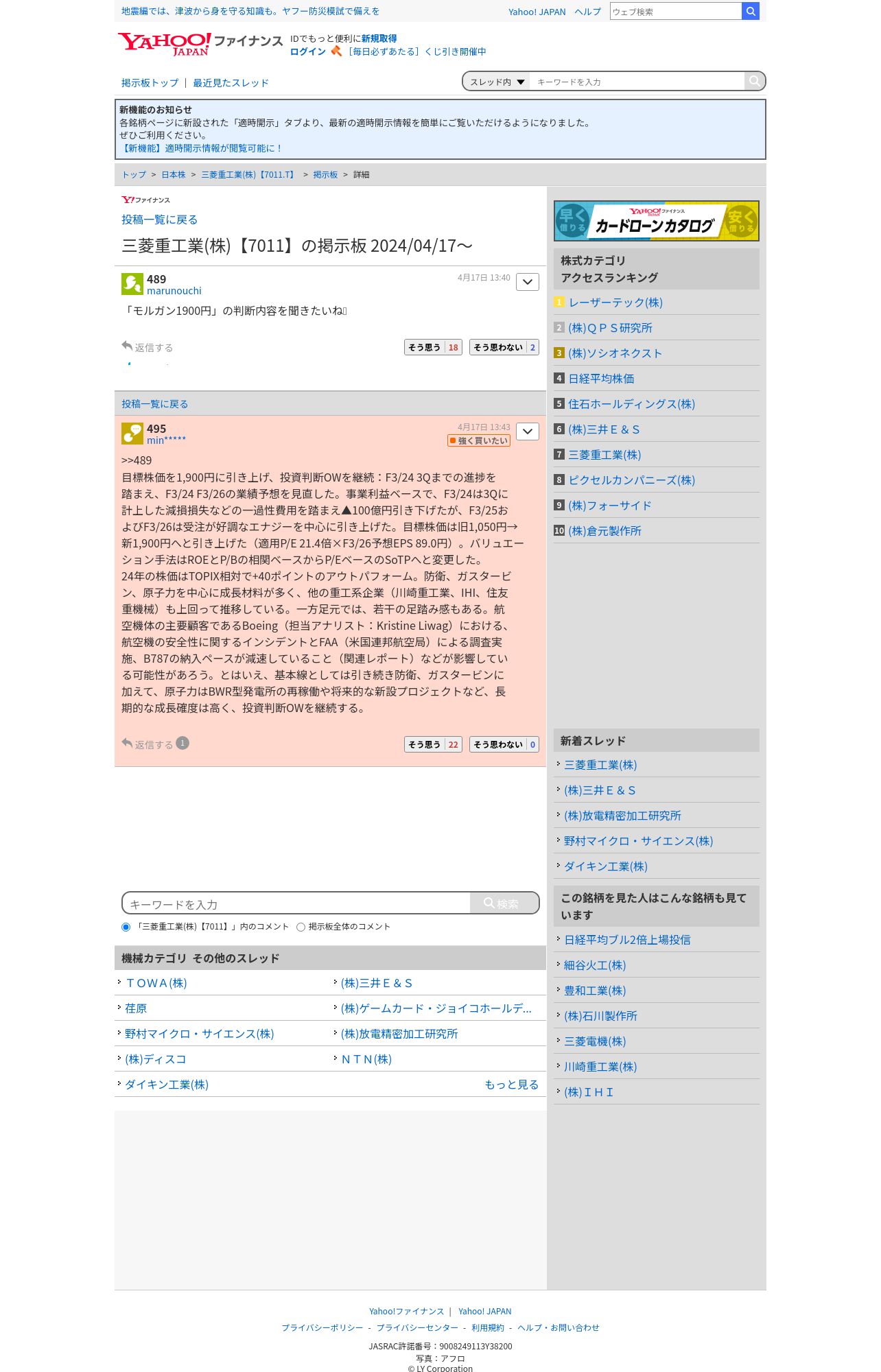The image size is (881, 1372).
Task: Click the thread search magnifier icon
Action: coord(754,81)
